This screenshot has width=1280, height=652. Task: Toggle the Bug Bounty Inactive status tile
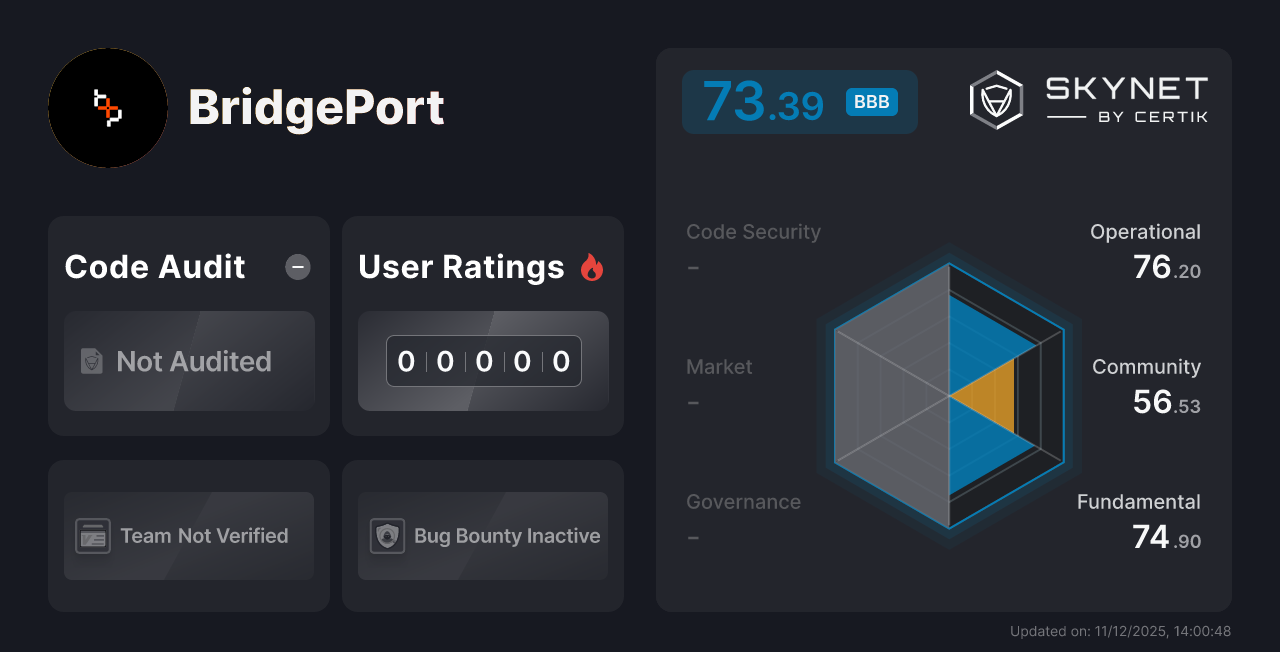point(482,536)
